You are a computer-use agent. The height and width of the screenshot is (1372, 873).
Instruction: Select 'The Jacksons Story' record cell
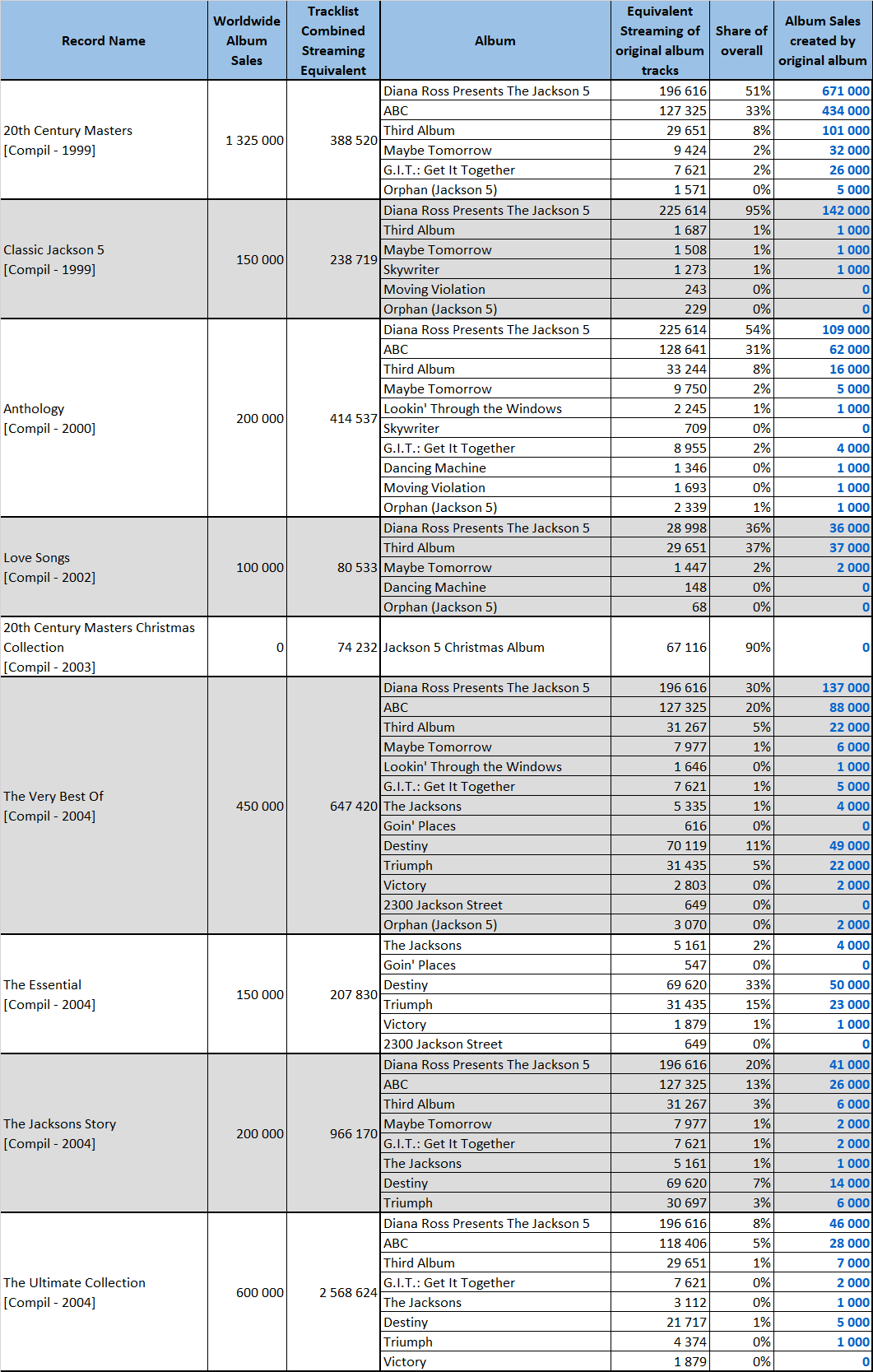point(104,1133)
